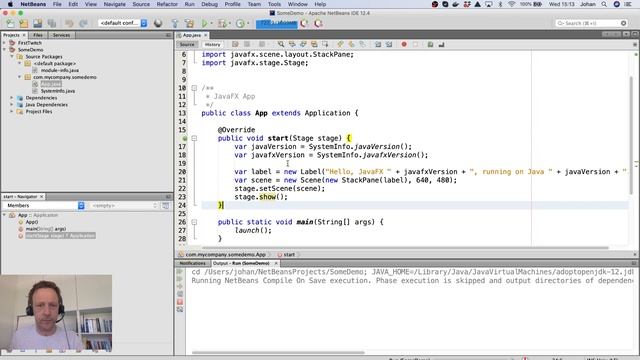Click the Toggle Bookmark icon in editor toolbar

(x=362, y=44)
